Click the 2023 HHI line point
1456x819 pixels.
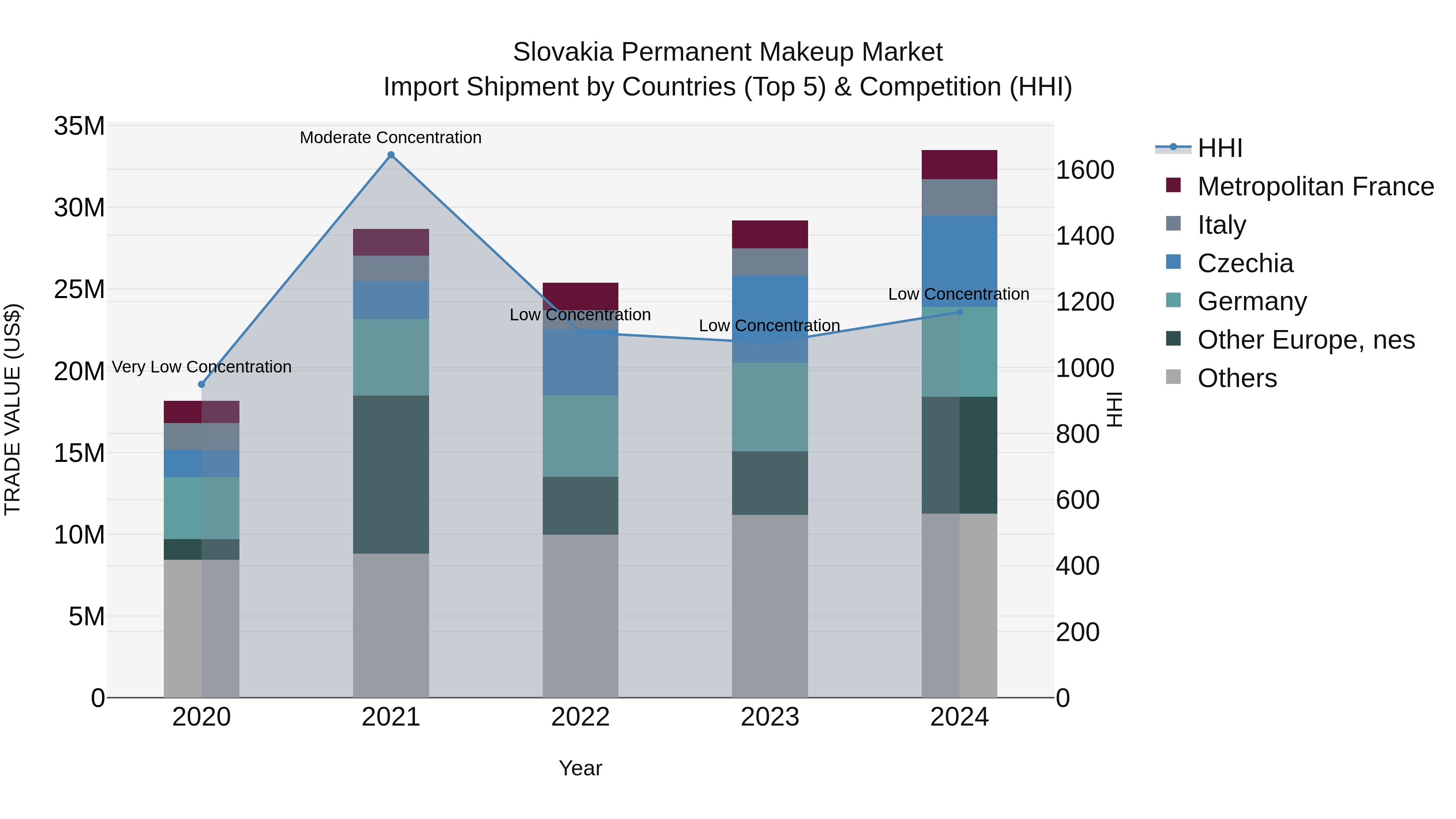pos(770,342)
